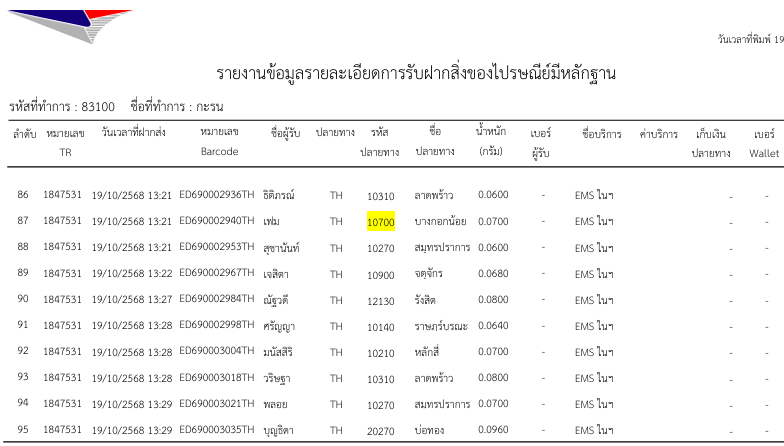Click the เบอร์ผู้รับ column header
The height and width of the screenshot is (446, 784).
[540, 143]
